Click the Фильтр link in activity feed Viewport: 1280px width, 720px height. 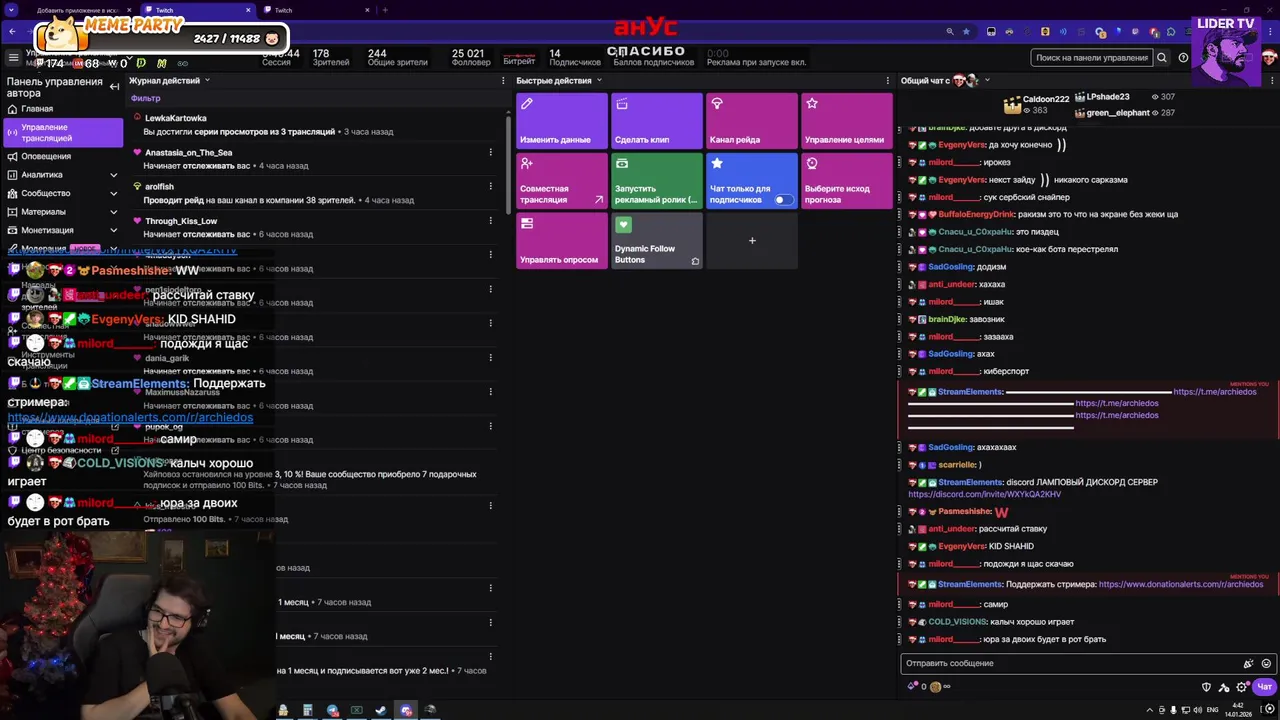145,98
